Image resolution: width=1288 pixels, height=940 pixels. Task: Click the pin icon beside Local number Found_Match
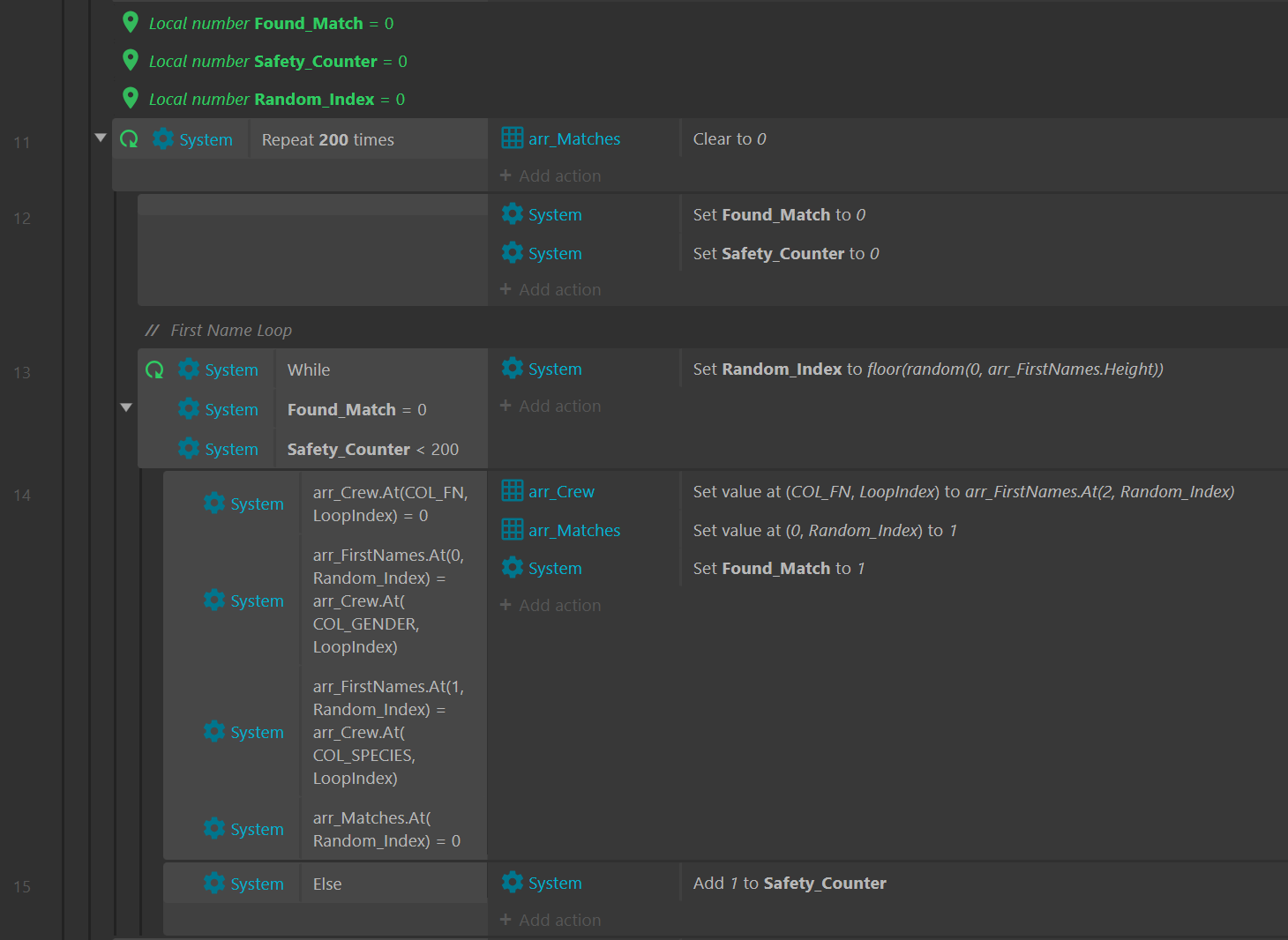click(x=131, y=22)
